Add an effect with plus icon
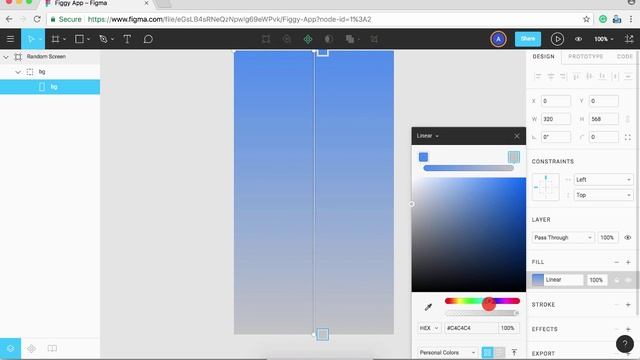This screenshot has width=640, height=360. 628,329
